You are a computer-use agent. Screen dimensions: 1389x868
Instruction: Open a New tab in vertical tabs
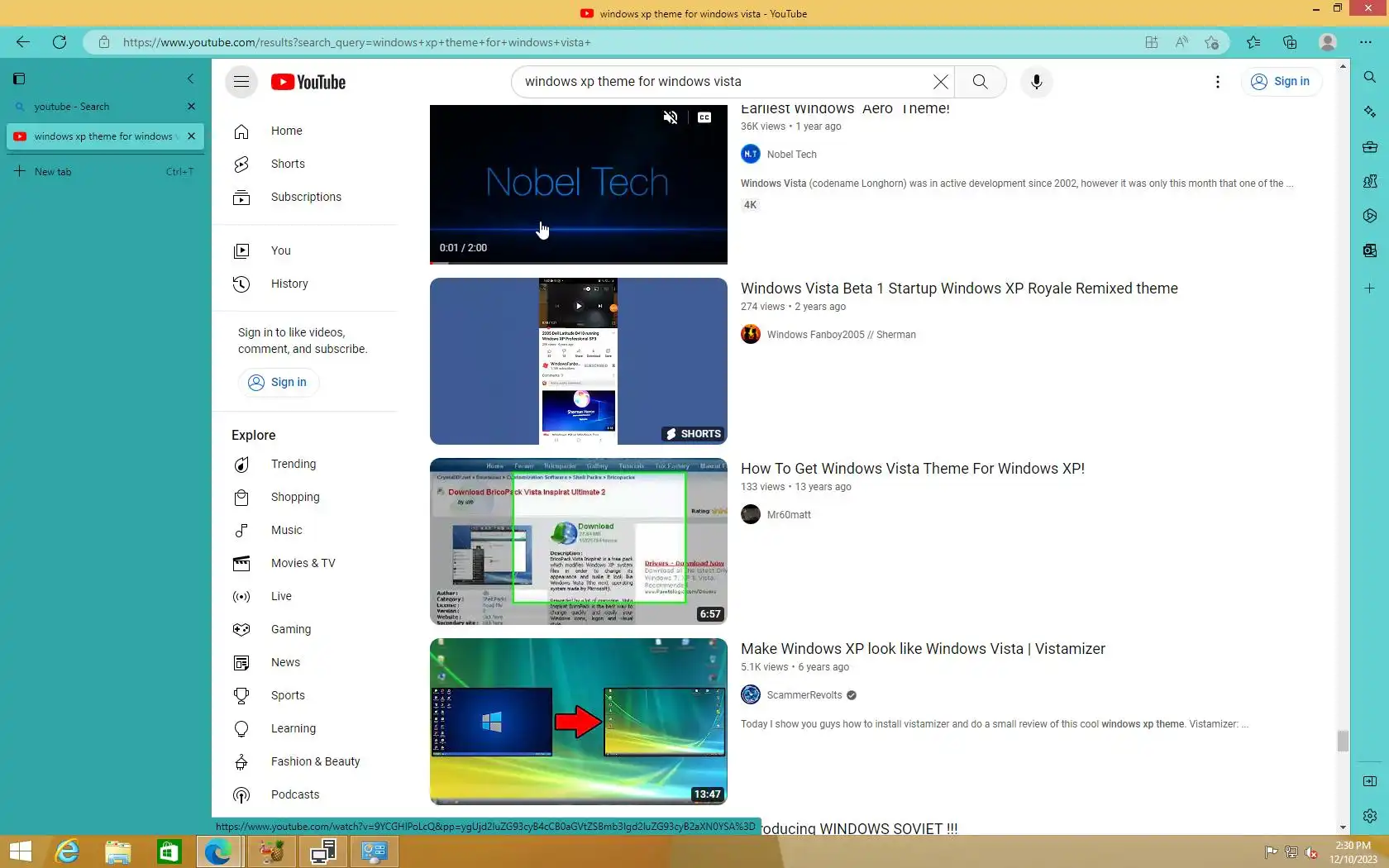coord(105,172)
